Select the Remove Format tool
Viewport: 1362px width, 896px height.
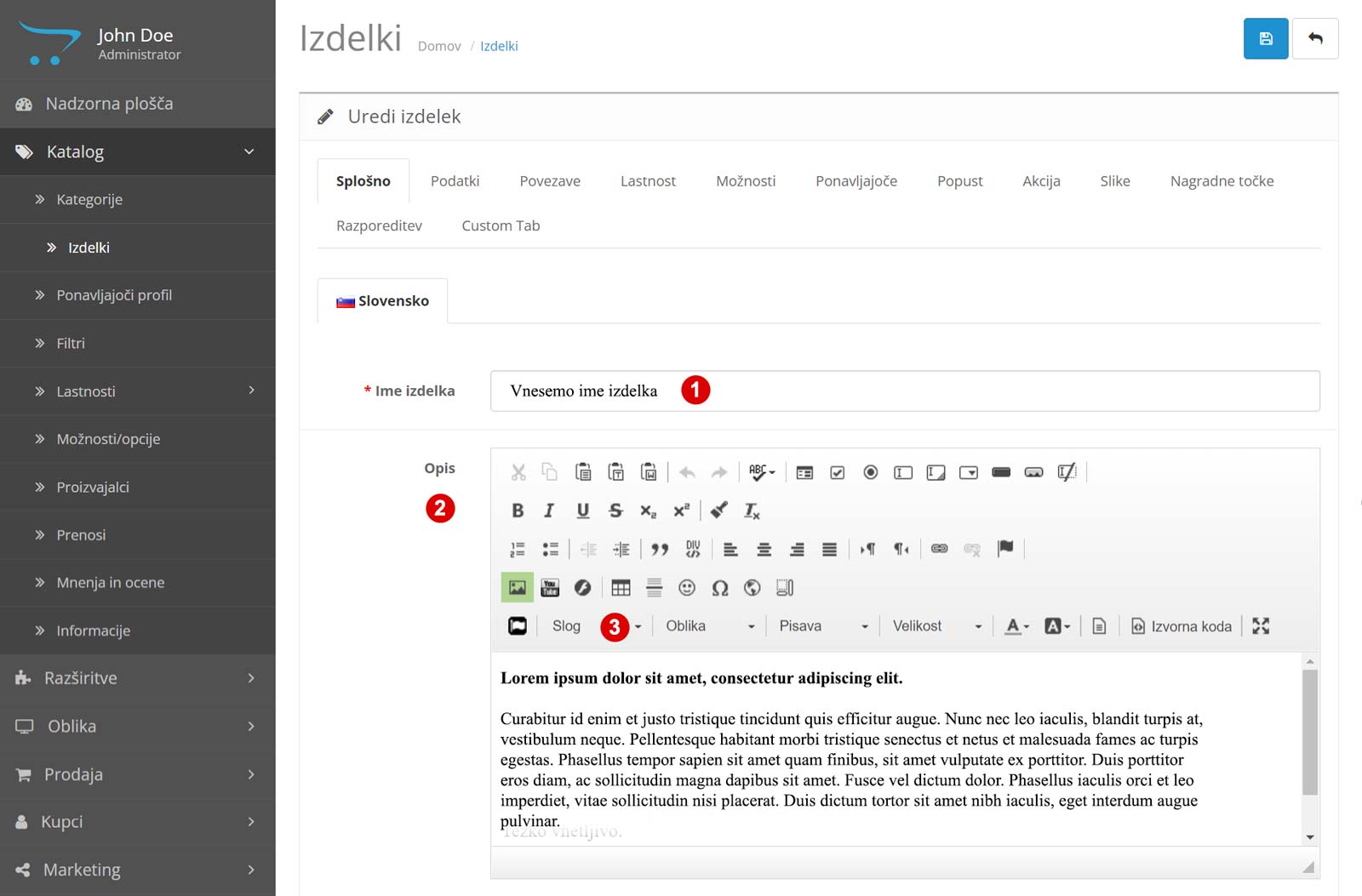pos(750,511)
